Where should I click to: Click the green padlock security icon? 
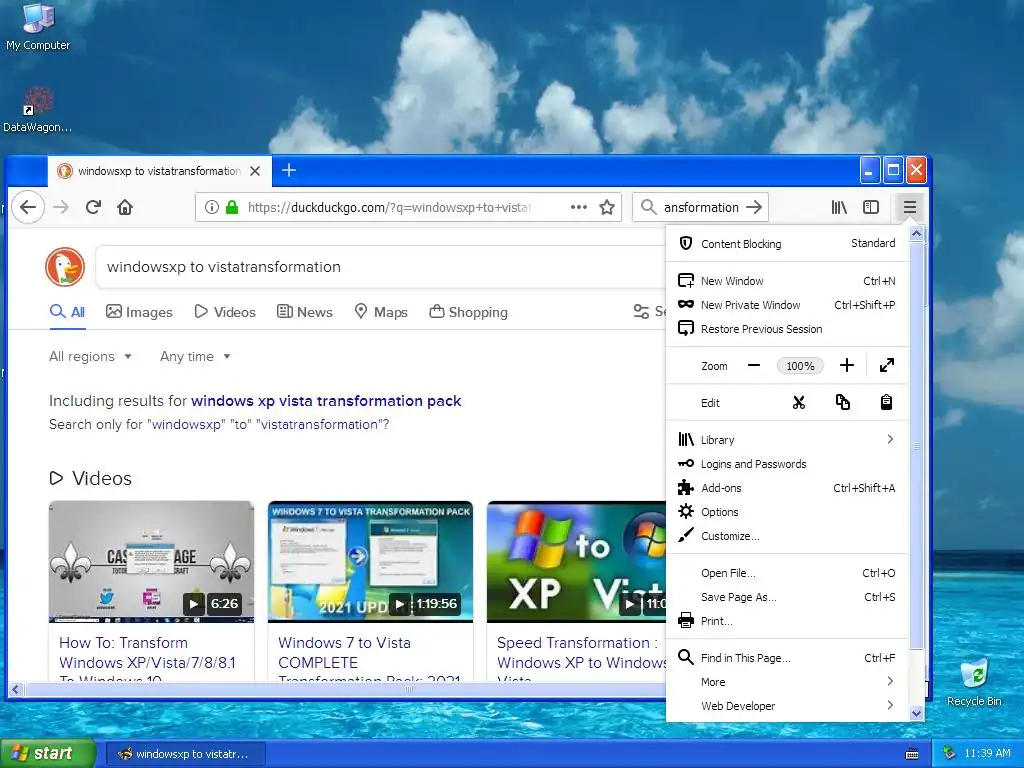(x=232, y=208)
